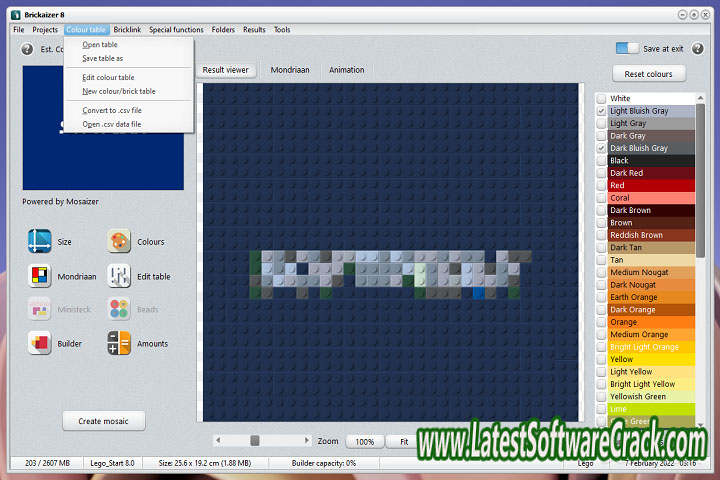
Task: Click the Create mosaic button
Action: click(103, 421)
